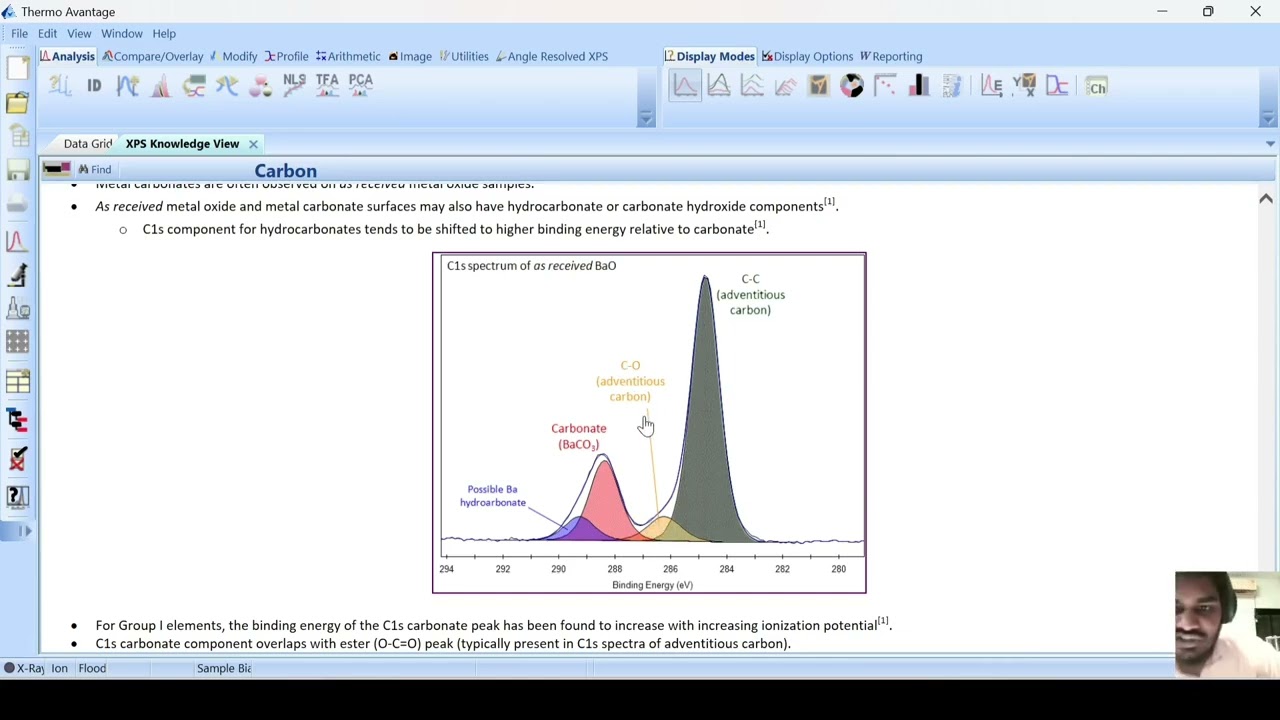Click the new blank document icon
This screenshot has height=720, width=1280.
17,68
